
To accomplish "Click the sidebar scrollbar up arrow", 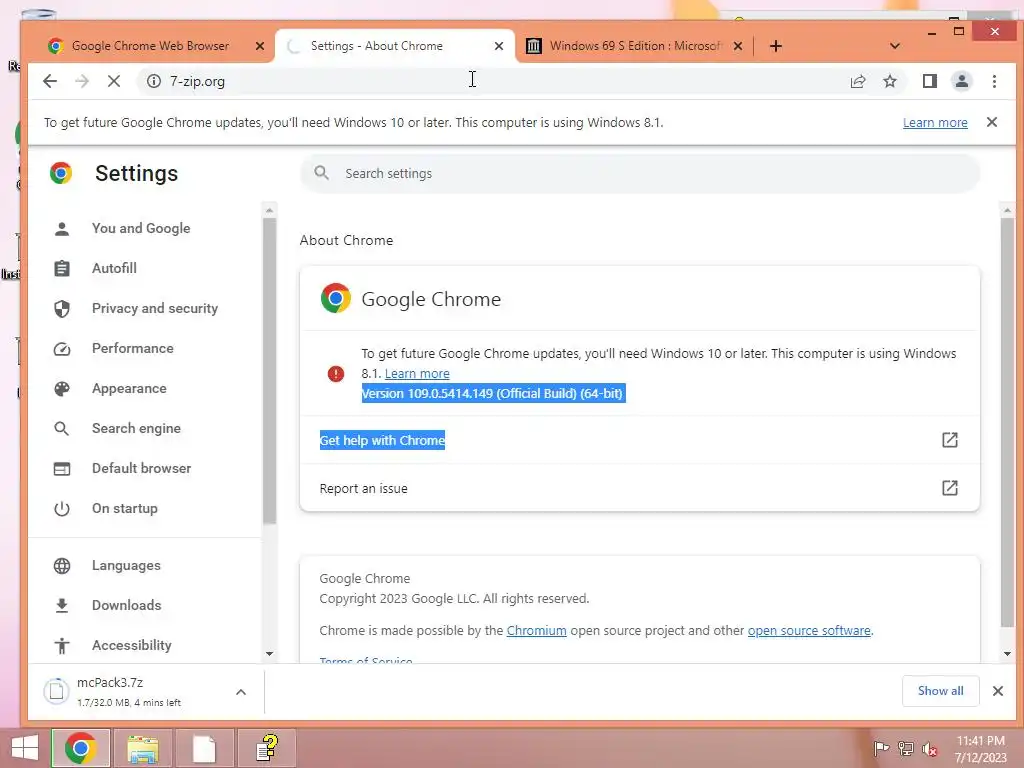I will [269, 210].
